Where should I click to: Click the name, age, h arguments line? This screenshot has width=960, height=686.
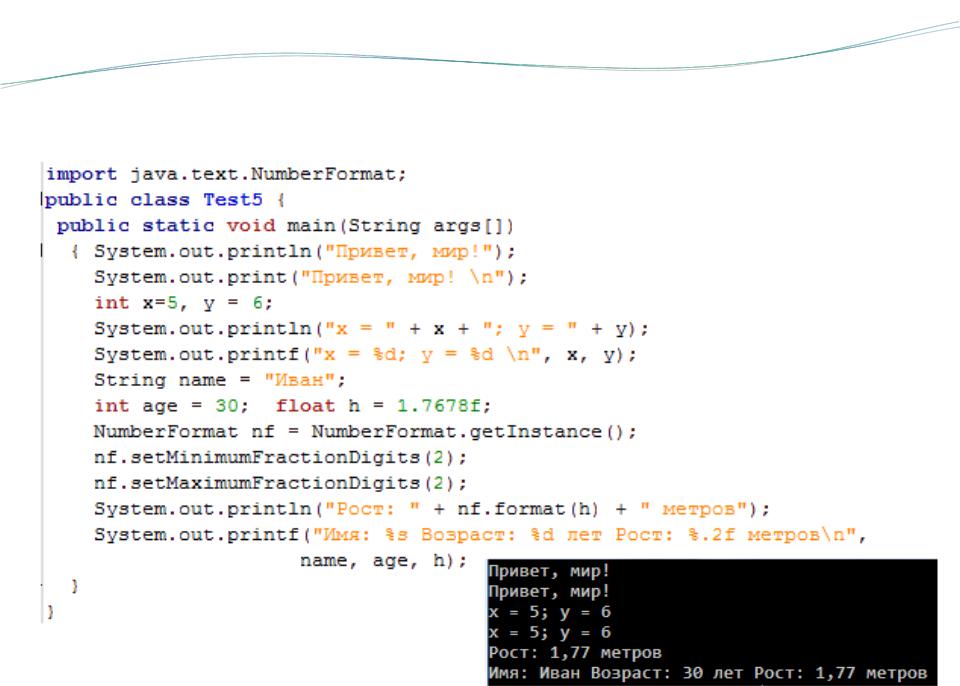tap(383, 560)
